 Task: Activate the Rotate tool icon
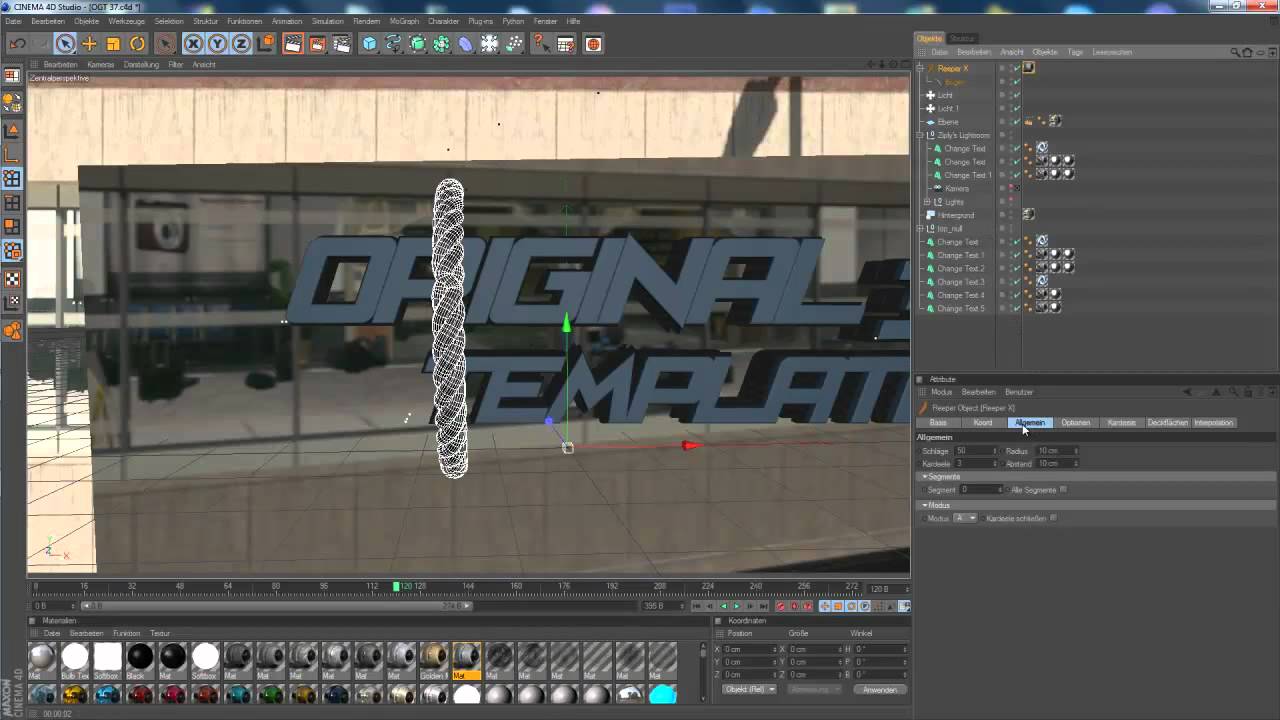pos(137,44)
